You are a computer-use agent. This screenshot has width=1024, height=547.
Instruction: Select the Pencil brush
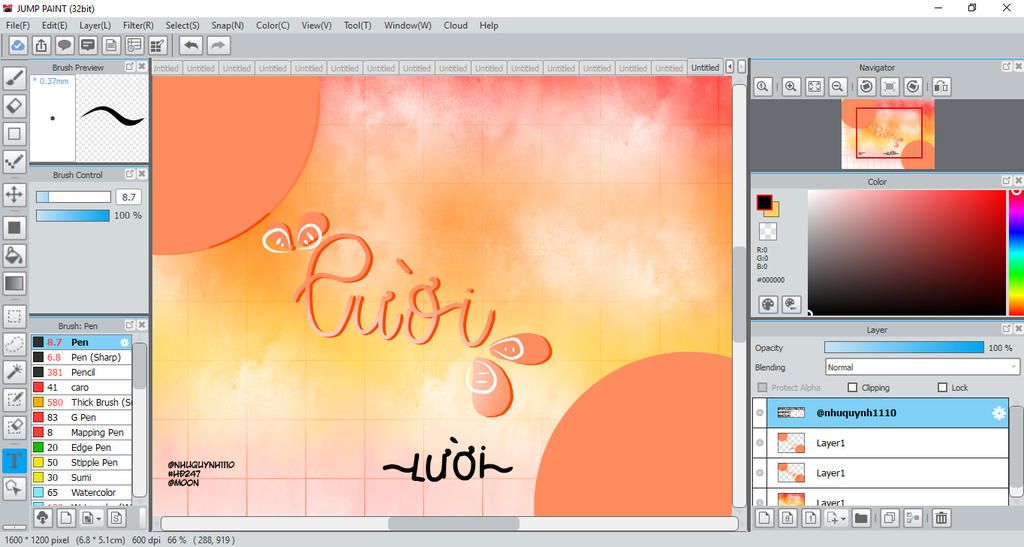82,372
